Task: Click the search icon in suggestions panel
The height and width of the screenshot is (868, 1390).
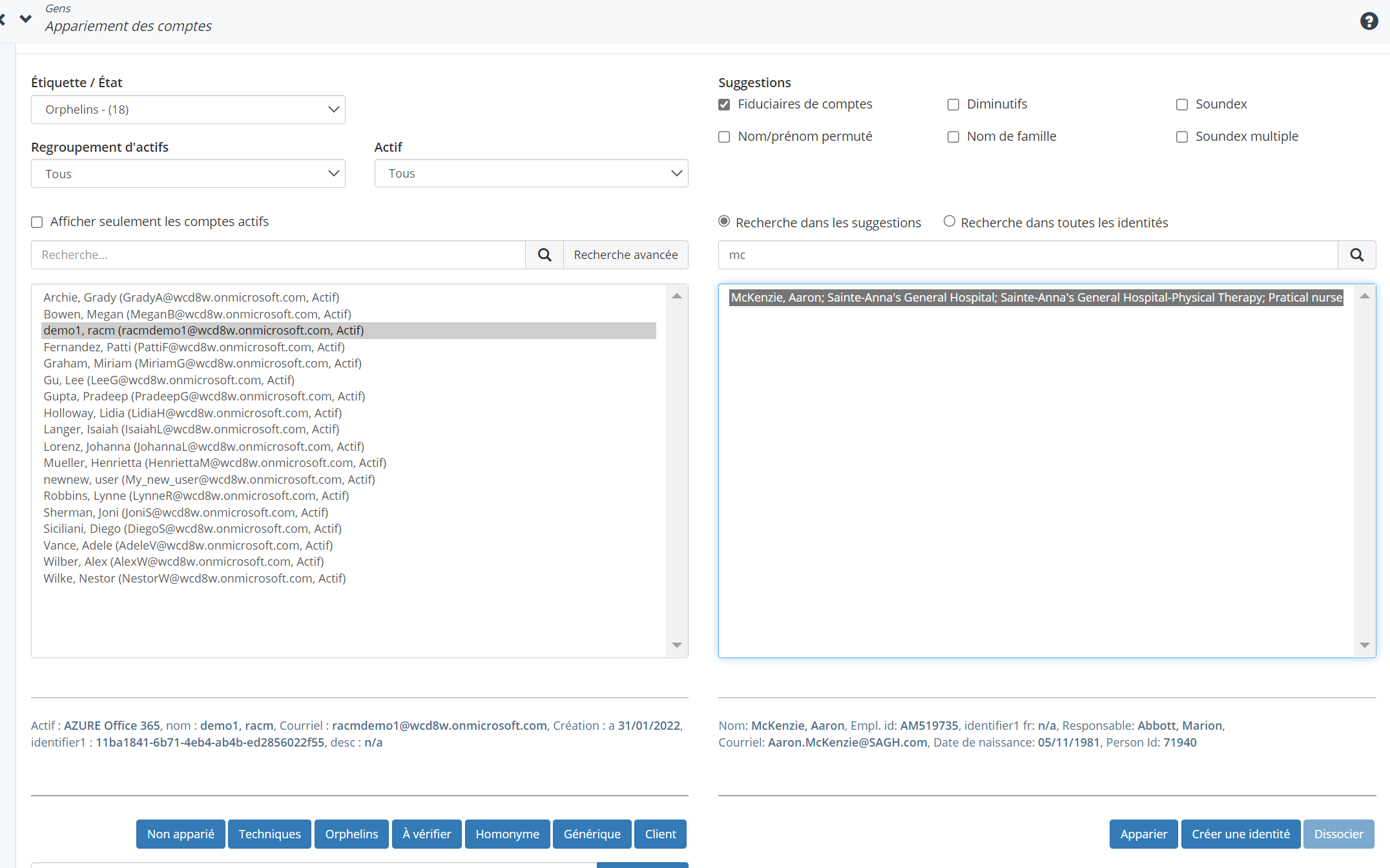Action: point(1357,254)
